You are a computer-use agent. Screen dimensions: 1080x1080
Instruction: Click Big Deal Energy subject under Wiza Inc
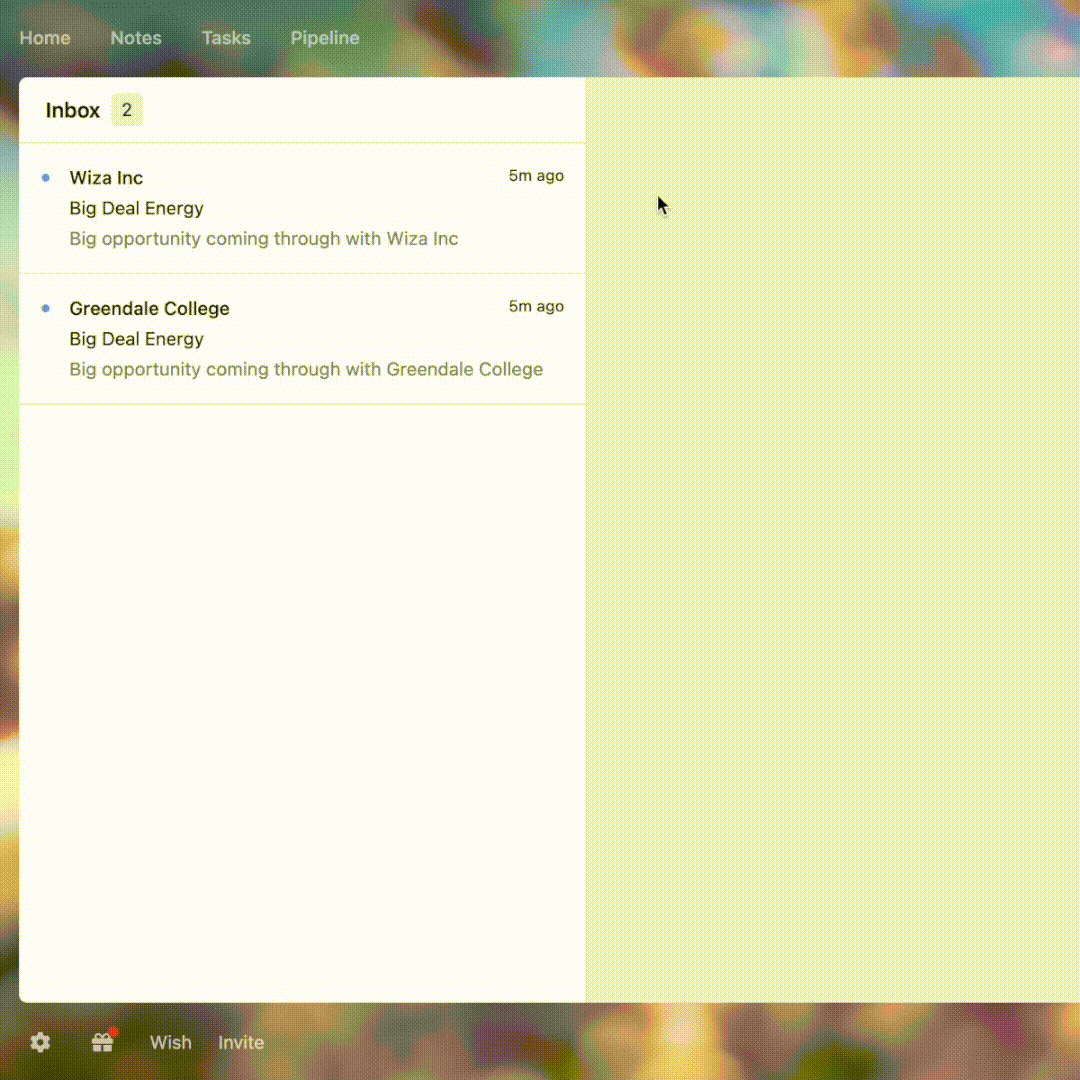[x=136, y=209]
